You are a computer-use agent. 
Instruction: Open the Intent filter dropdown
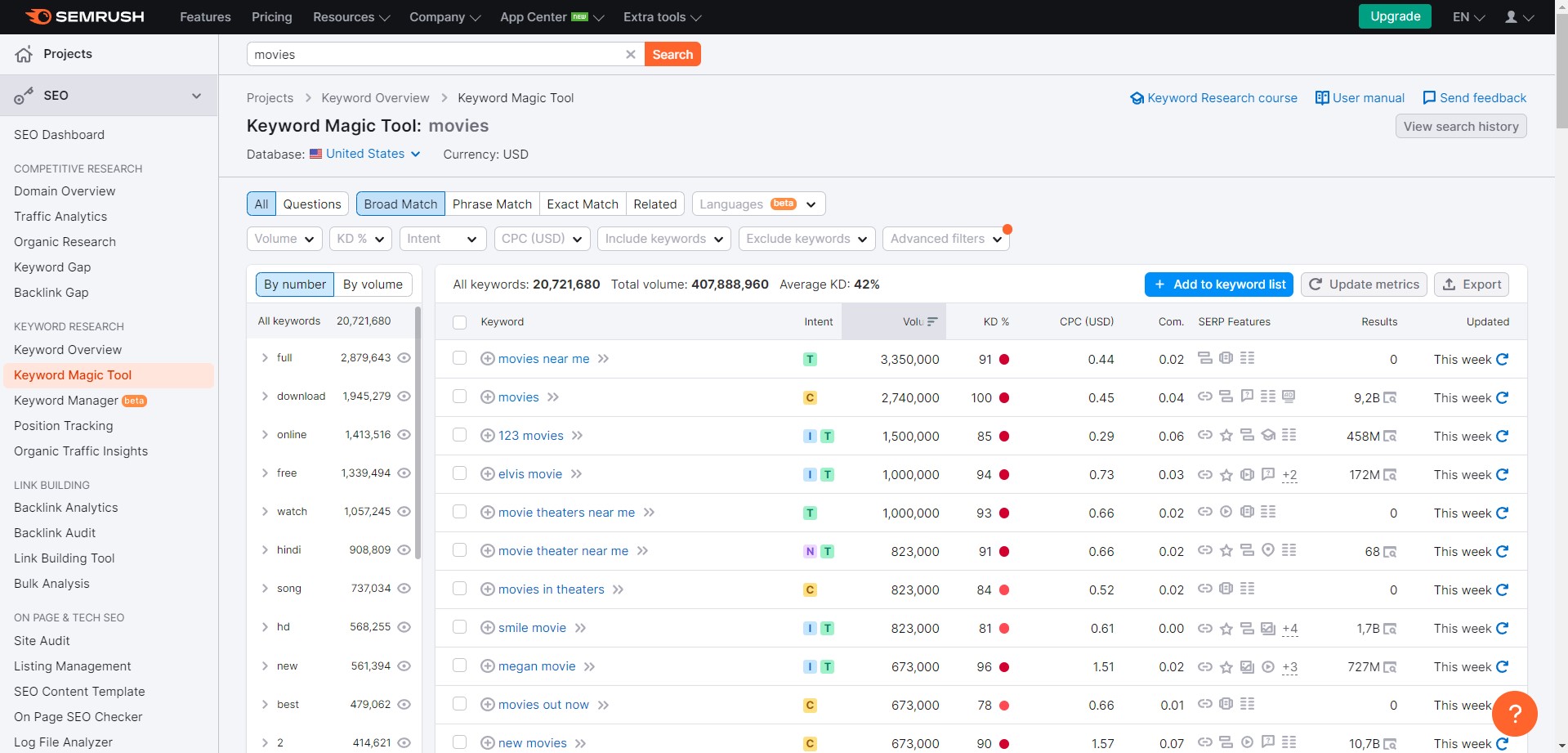(442, 239)
